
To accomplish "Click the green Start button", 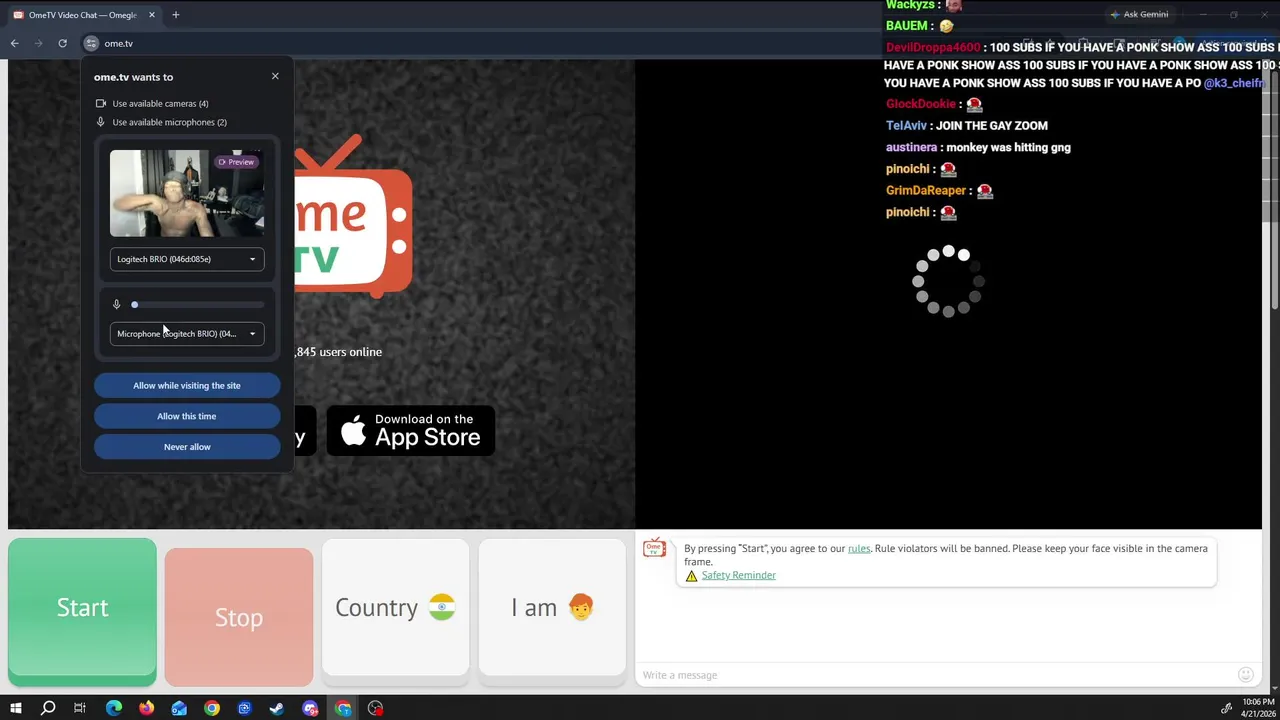I will (x=82, y=611).
